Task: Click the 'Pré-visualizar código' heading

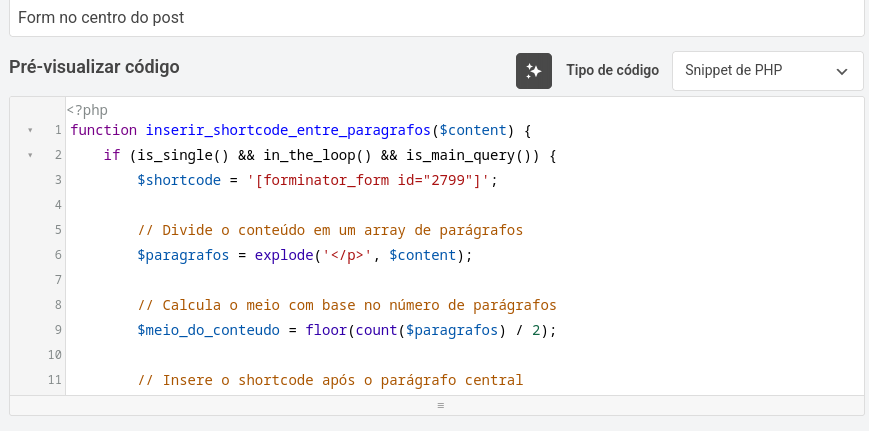Action: 94,67
